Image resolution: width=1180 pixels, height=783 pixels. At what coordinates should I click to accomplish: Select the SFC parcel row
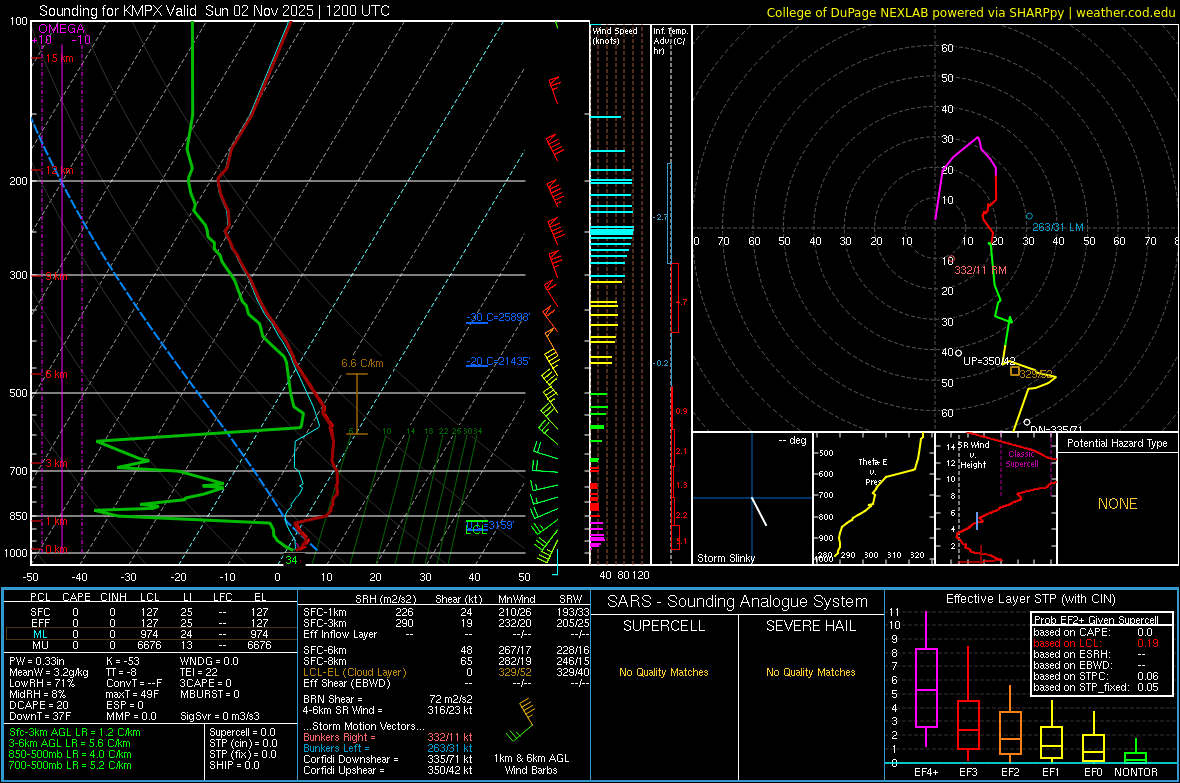pyautogui.click(x=151, y=612)
